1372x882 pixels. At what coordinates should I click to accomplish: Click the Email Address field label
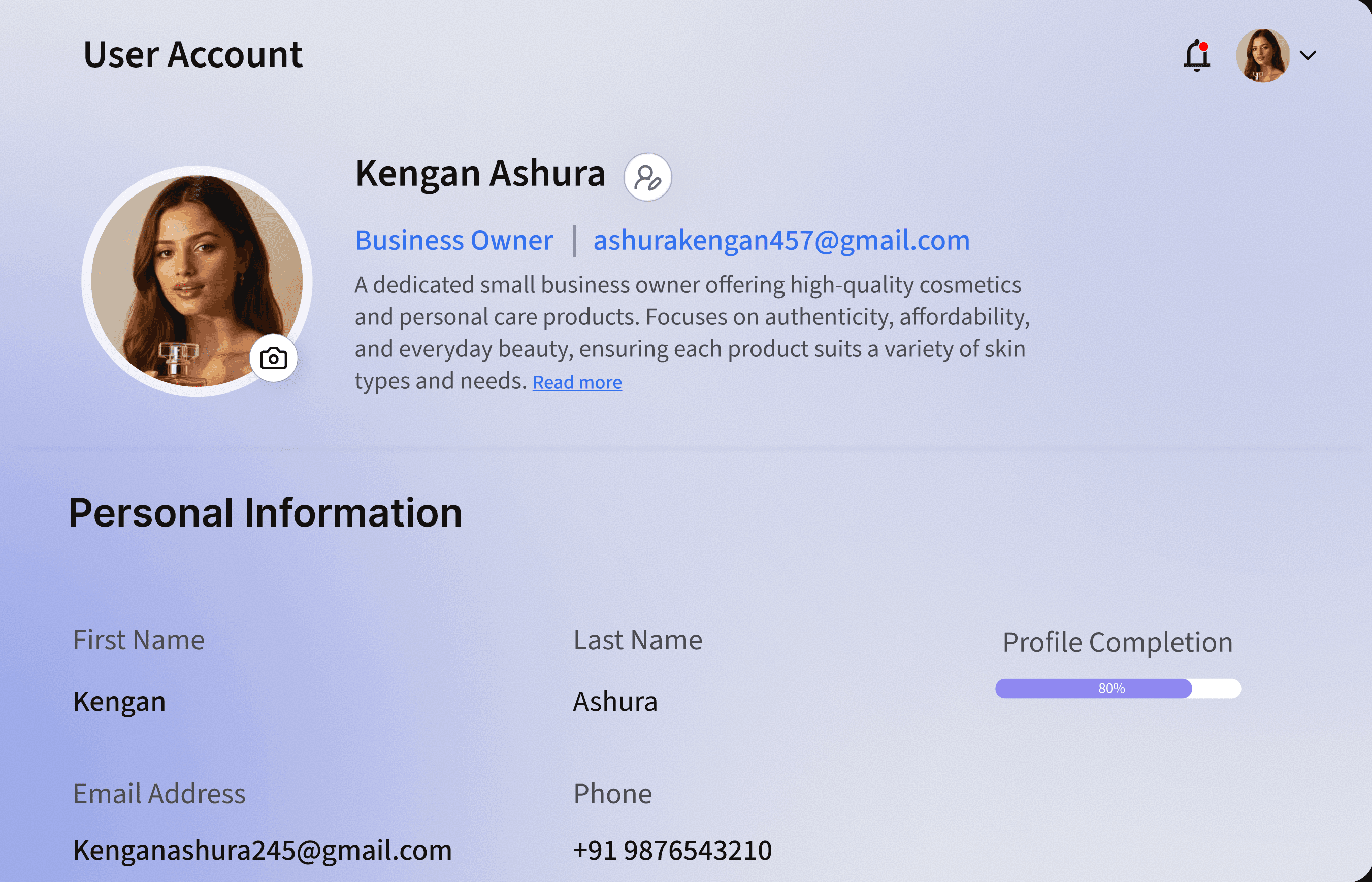pos(159,793)
